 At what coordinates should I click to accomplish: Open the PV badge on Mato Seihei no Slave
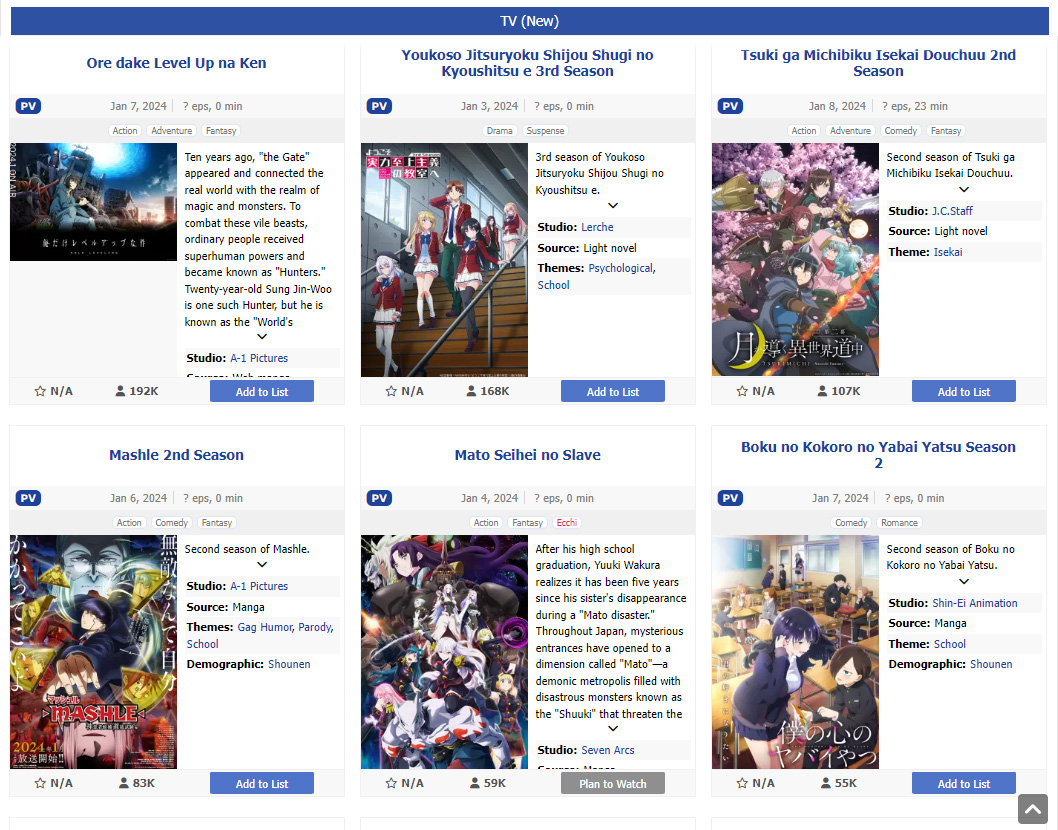pos(379,498)
